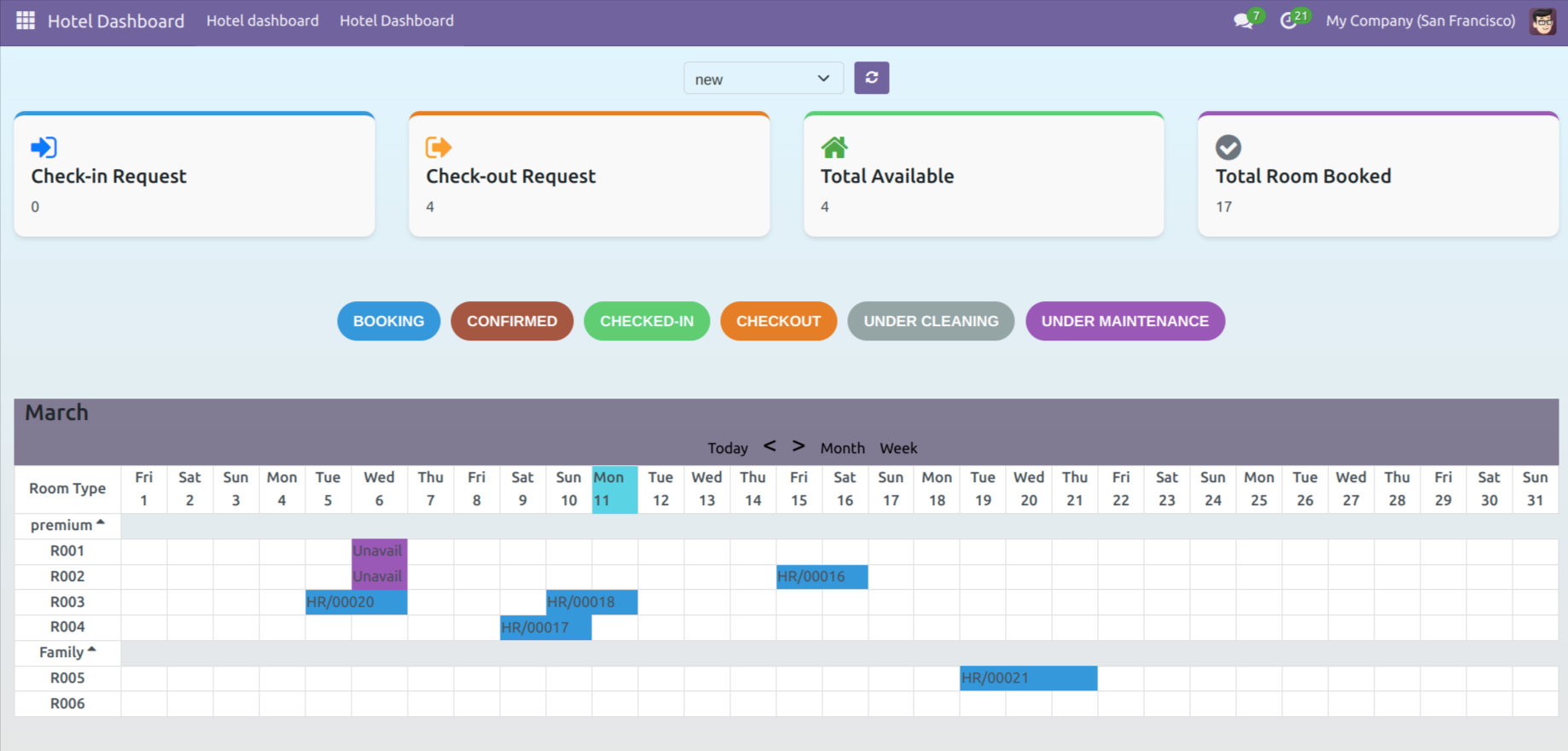The image size is (1568, 751).
Task: Switch calendar to Week view
Action: pos(898,448)
